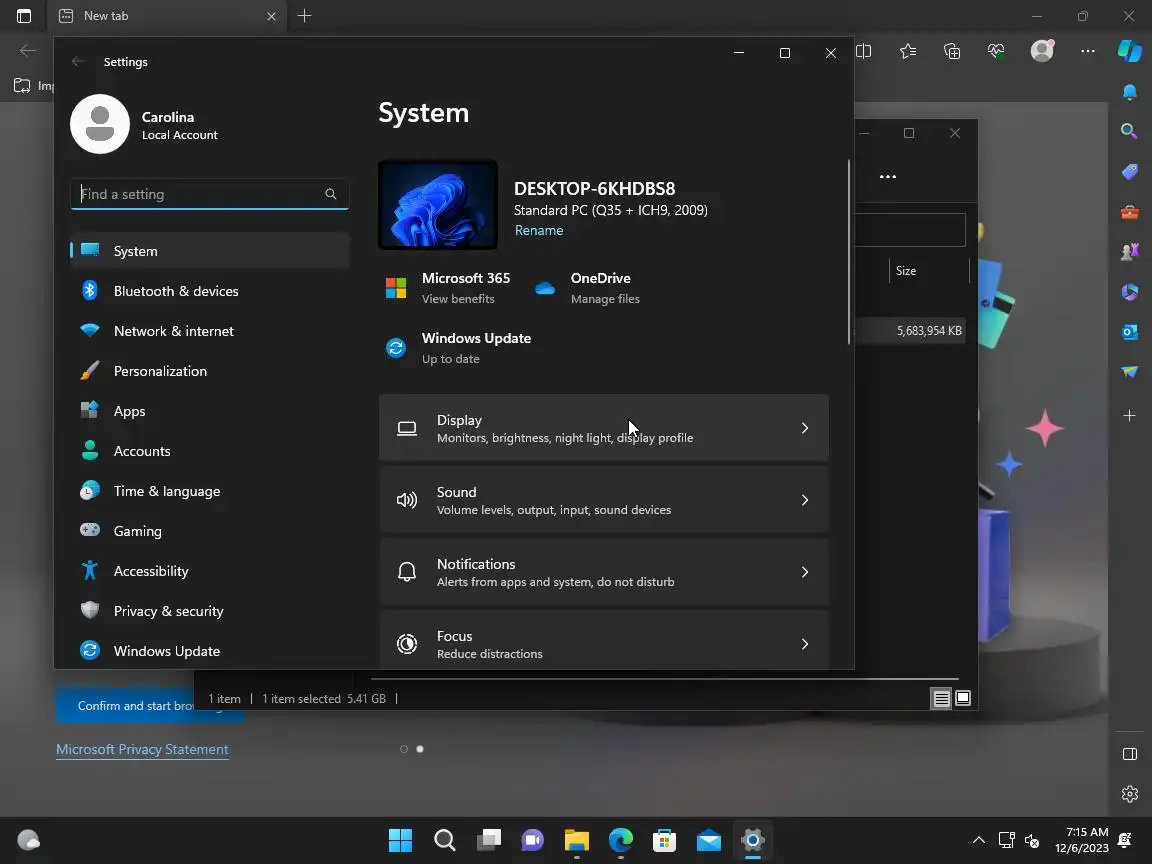The width and height of the screenshot is (1152, 864).
Task: Open Windows Start menu
Action: point(400,840)
